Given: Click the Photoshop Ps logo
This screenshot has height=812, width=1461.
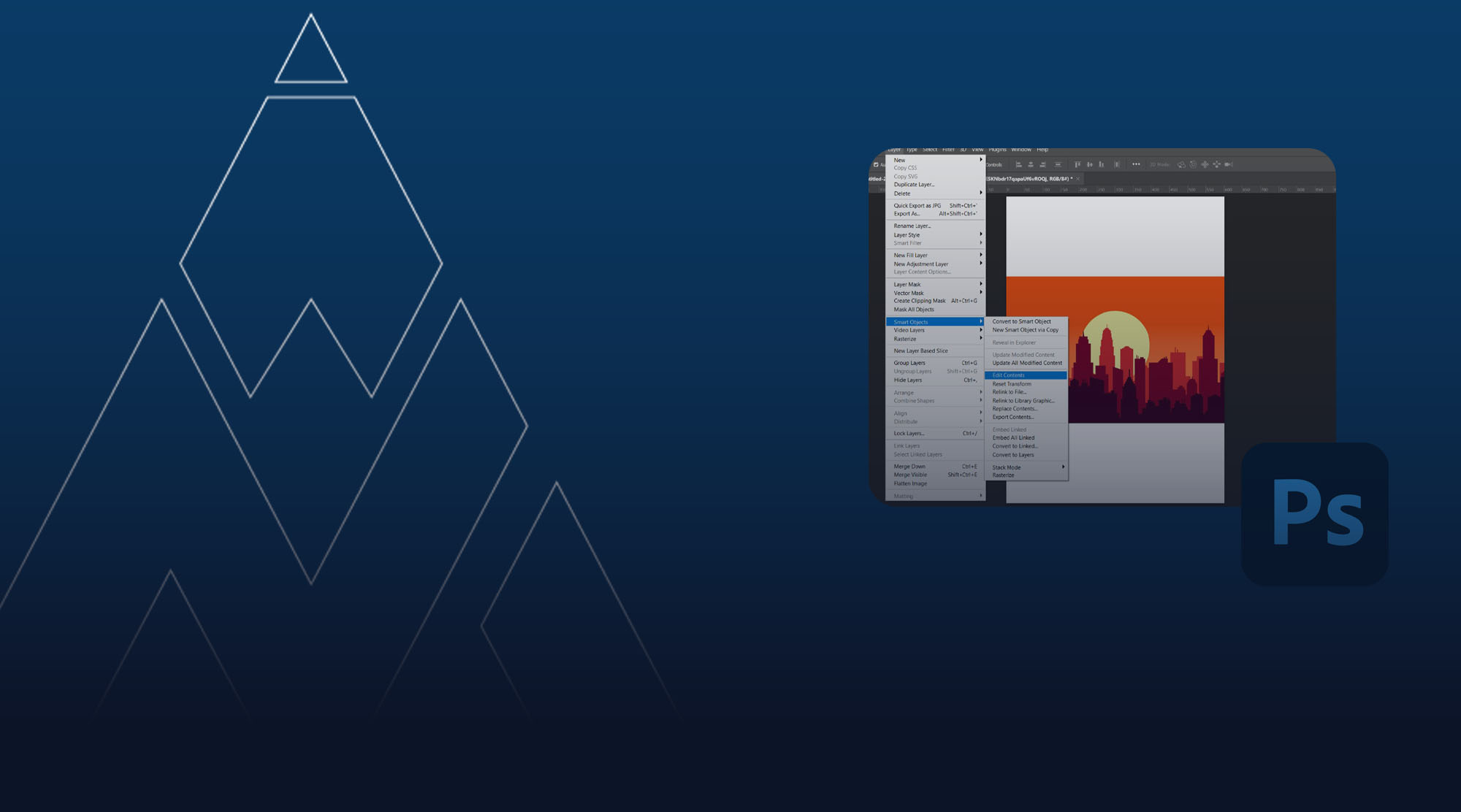Looking at the screenshot, I should coord(1316,512).
